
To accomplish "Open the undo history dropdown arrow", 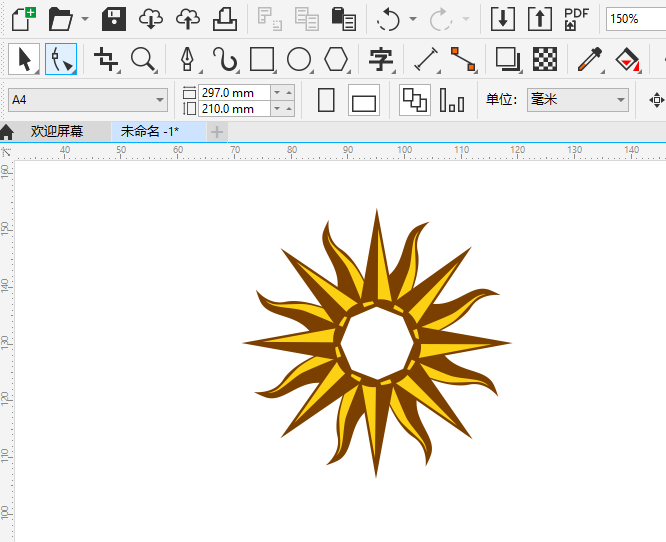I will 413,19.
